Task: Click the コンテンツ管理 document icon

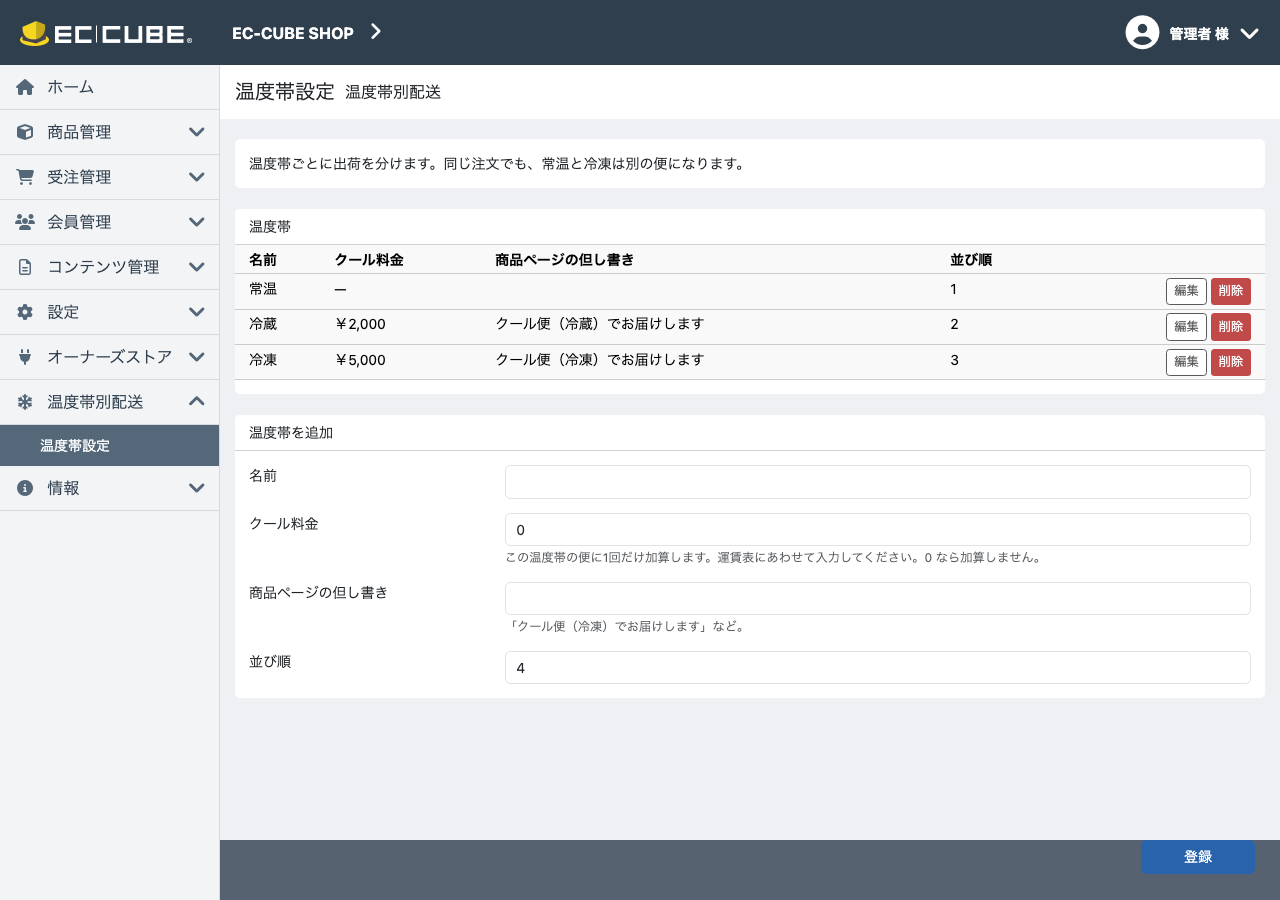Action: point(25,267)
